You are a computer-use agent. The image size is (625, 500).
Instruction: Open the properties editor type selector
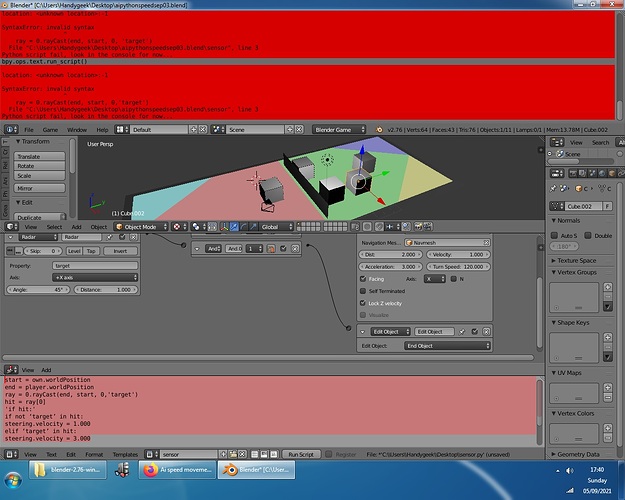[557, 173]
